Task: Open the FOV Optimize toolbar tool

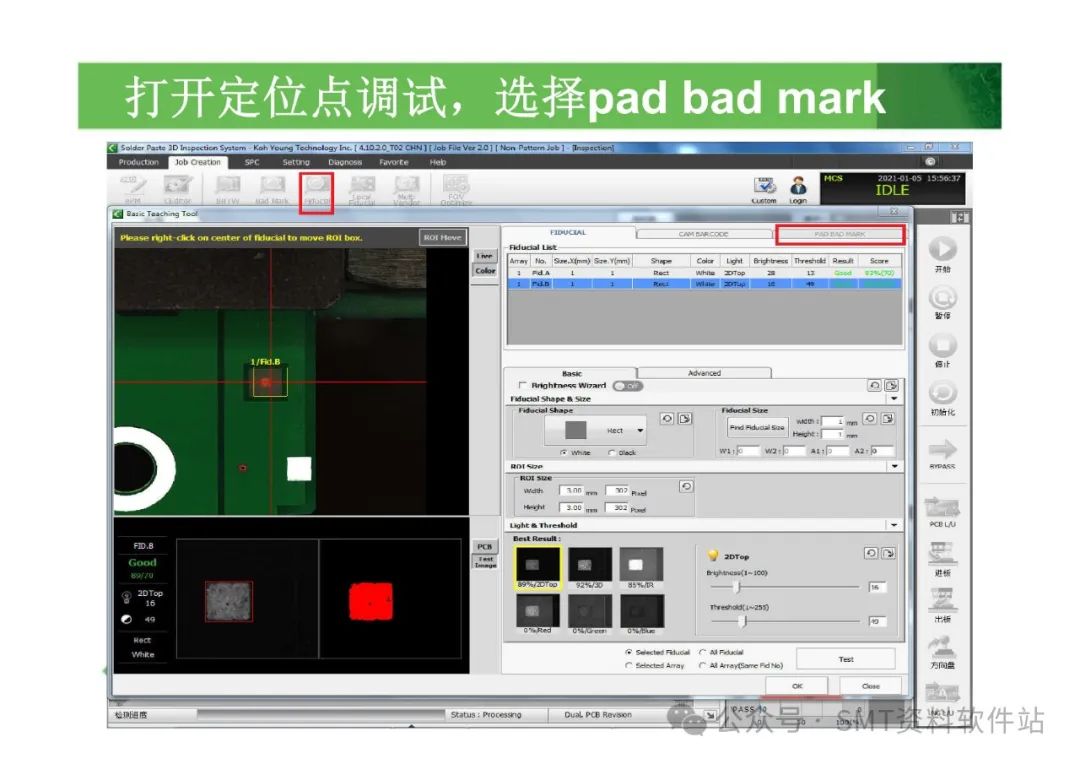Action: point(456,190)
